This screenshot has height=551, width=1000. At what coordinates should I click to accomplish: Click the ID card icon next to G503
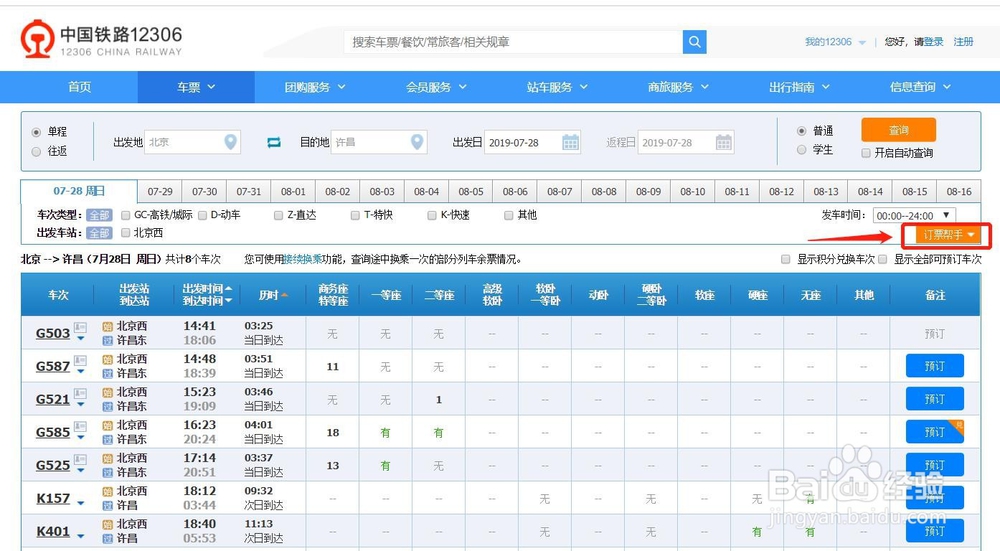[x=80, y=328]
